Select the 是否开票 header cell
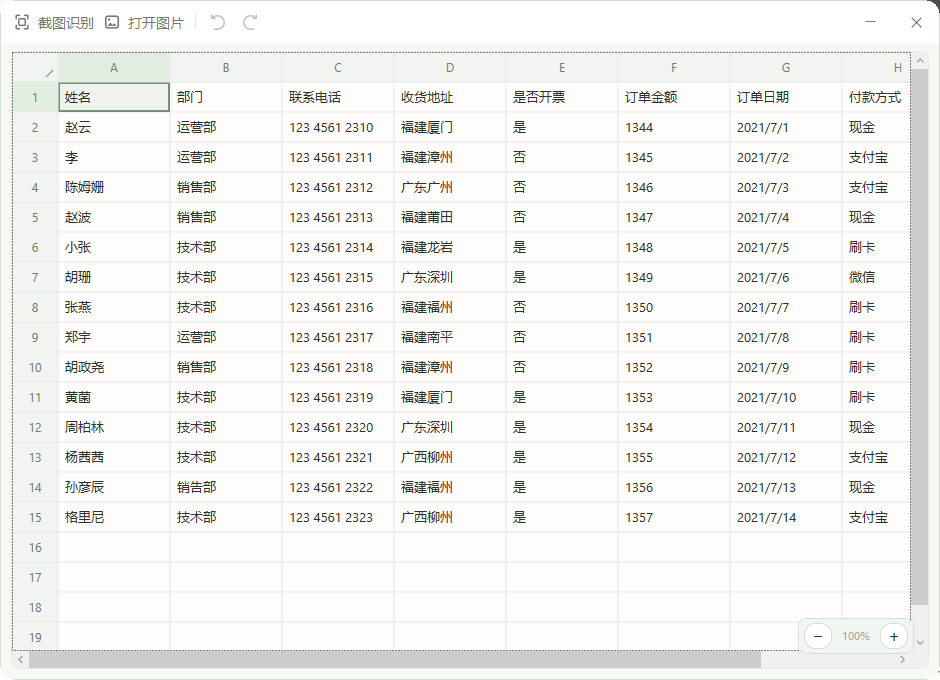 tap(562, 97)
